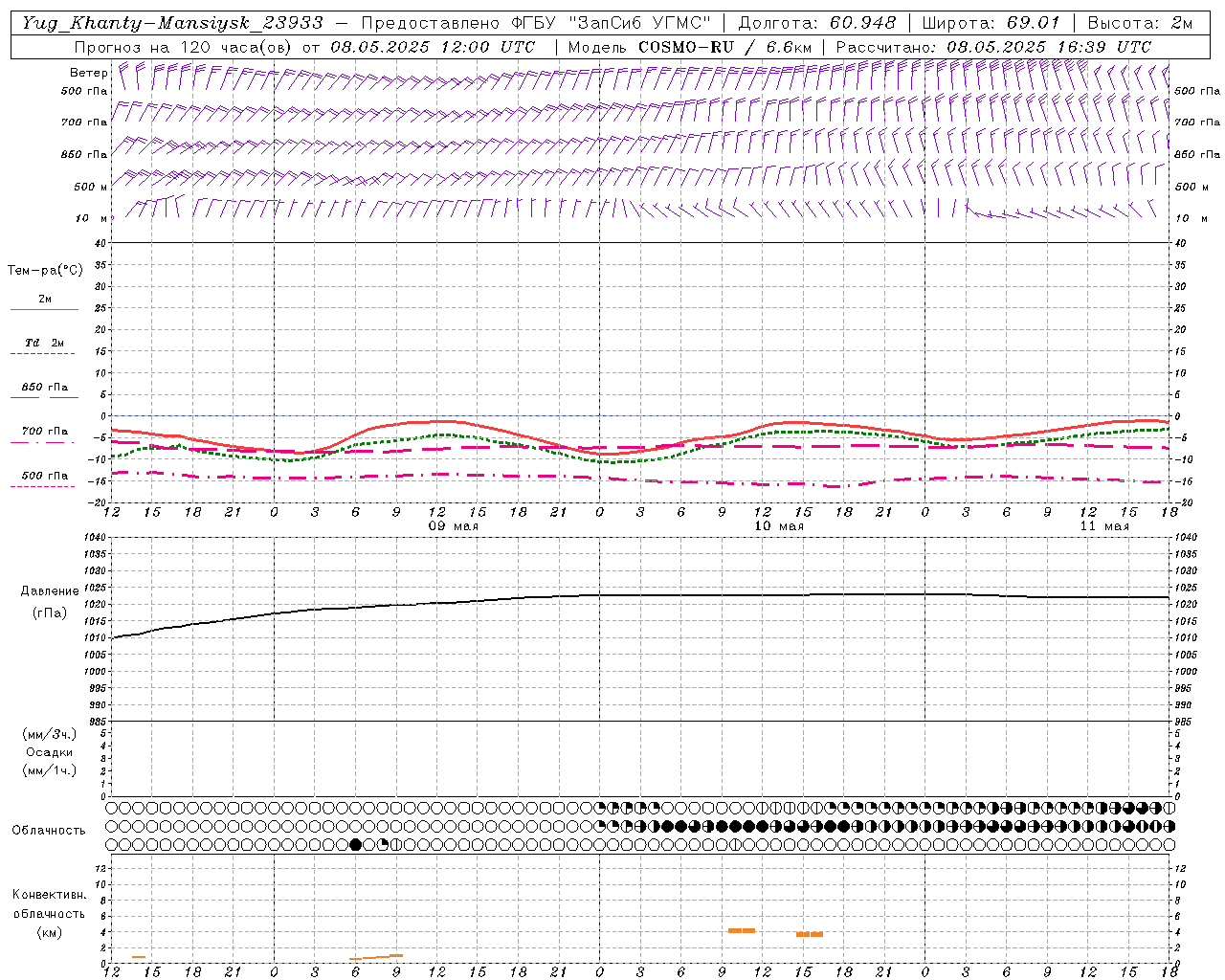Click the forecast start time 08.05.2025 12:00 UTC
Image resolution: width=1225 pixels, height=980 pixels.
pyautogui.click(x=433, y=47)
